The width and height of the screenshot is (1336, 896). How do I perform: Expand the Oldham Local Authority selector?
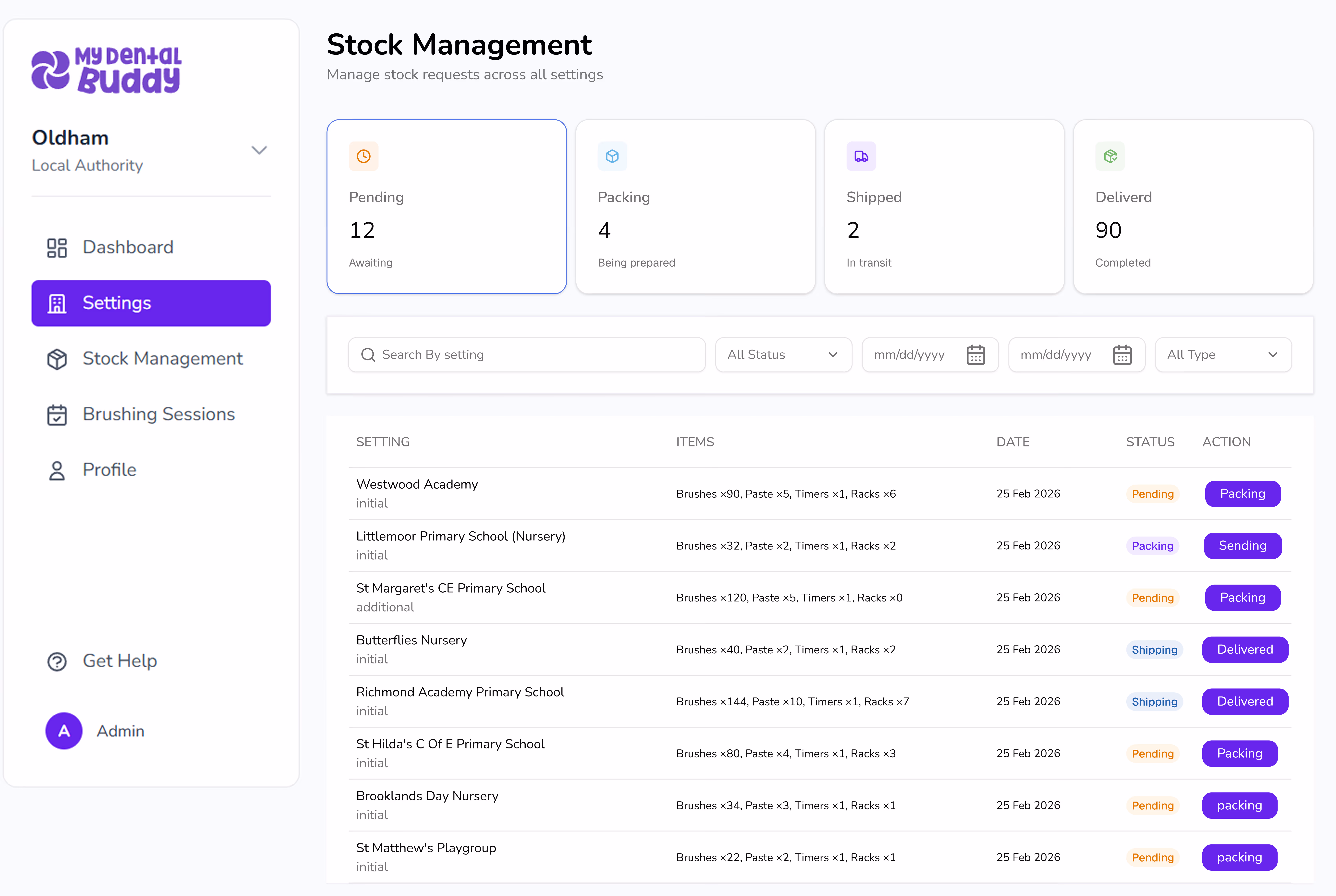(x=259, y=150)
